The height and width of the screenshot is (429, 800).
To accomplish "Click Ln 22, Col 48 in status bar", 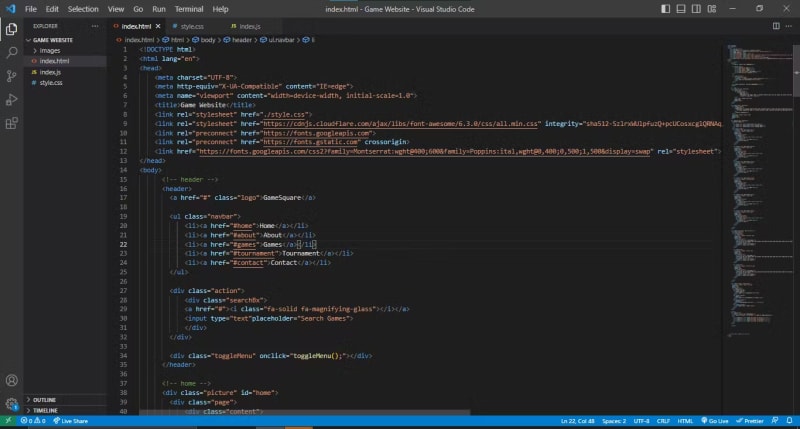I will click(x=578, y=421).
